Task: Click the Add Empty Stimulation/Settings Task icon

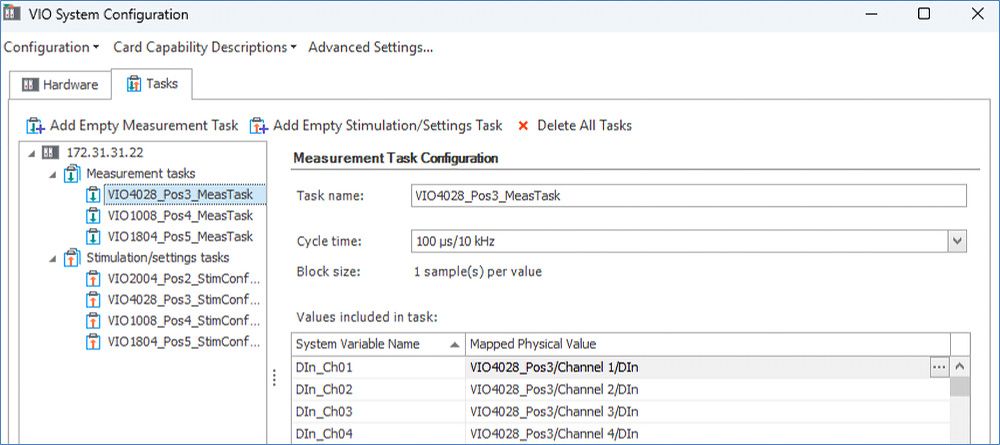Action: 258,126
